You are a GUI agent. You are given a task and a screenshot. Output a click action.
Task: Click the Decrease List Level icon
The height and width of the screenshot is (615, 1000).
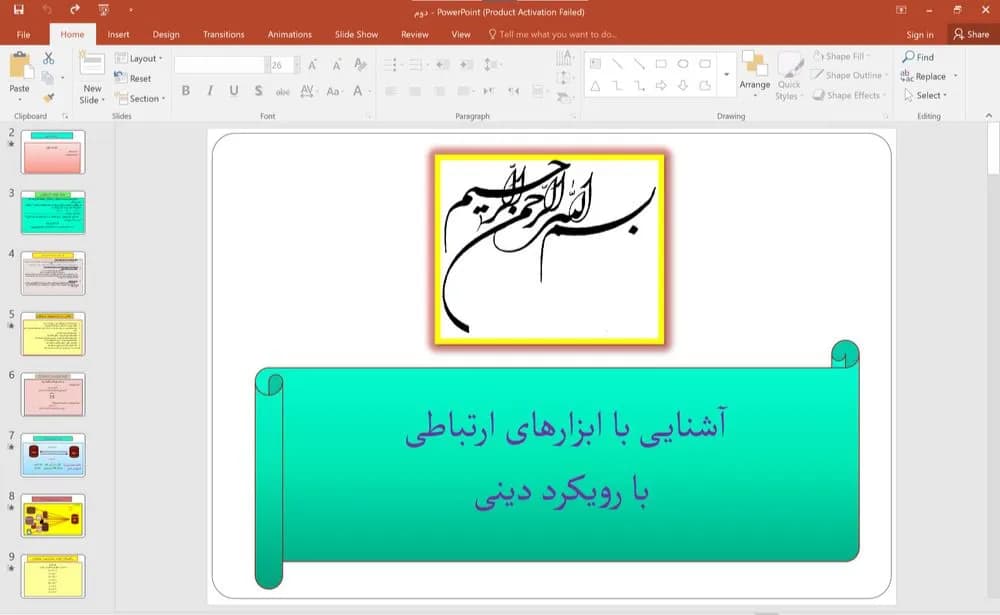[443, 64]
